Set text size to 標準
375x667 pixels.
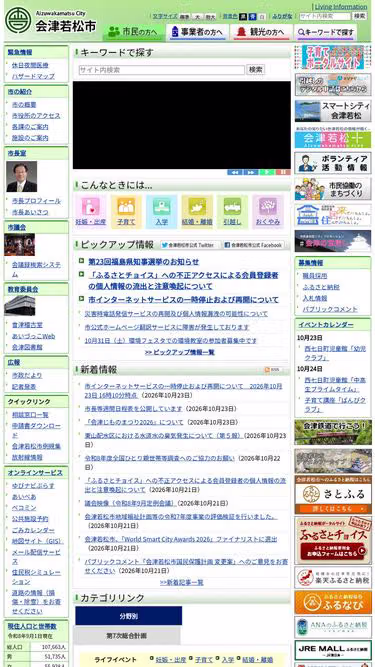point(185,17)
